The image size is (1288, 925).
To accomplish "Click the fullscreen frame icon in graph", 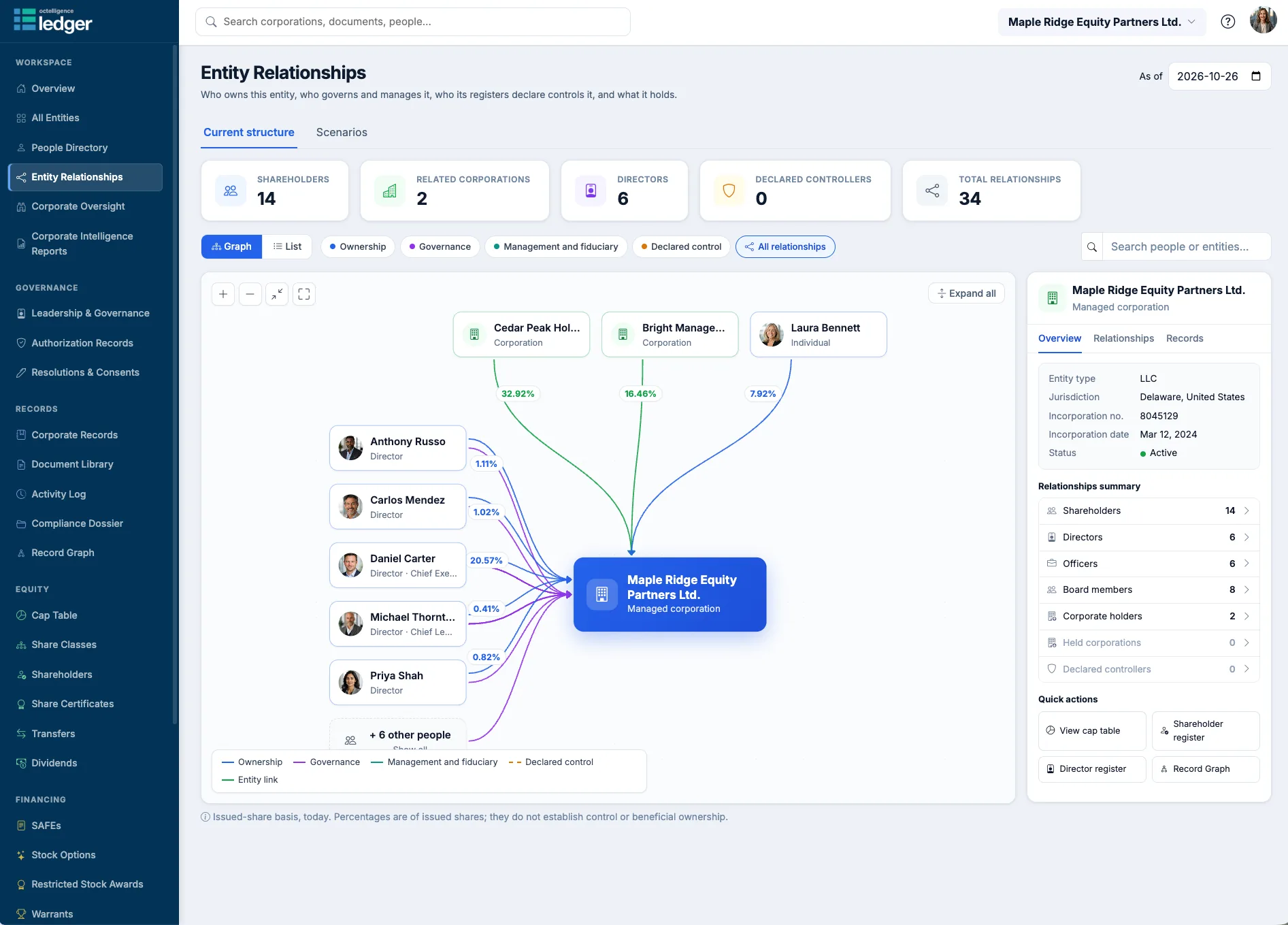I will click(304, 294).
